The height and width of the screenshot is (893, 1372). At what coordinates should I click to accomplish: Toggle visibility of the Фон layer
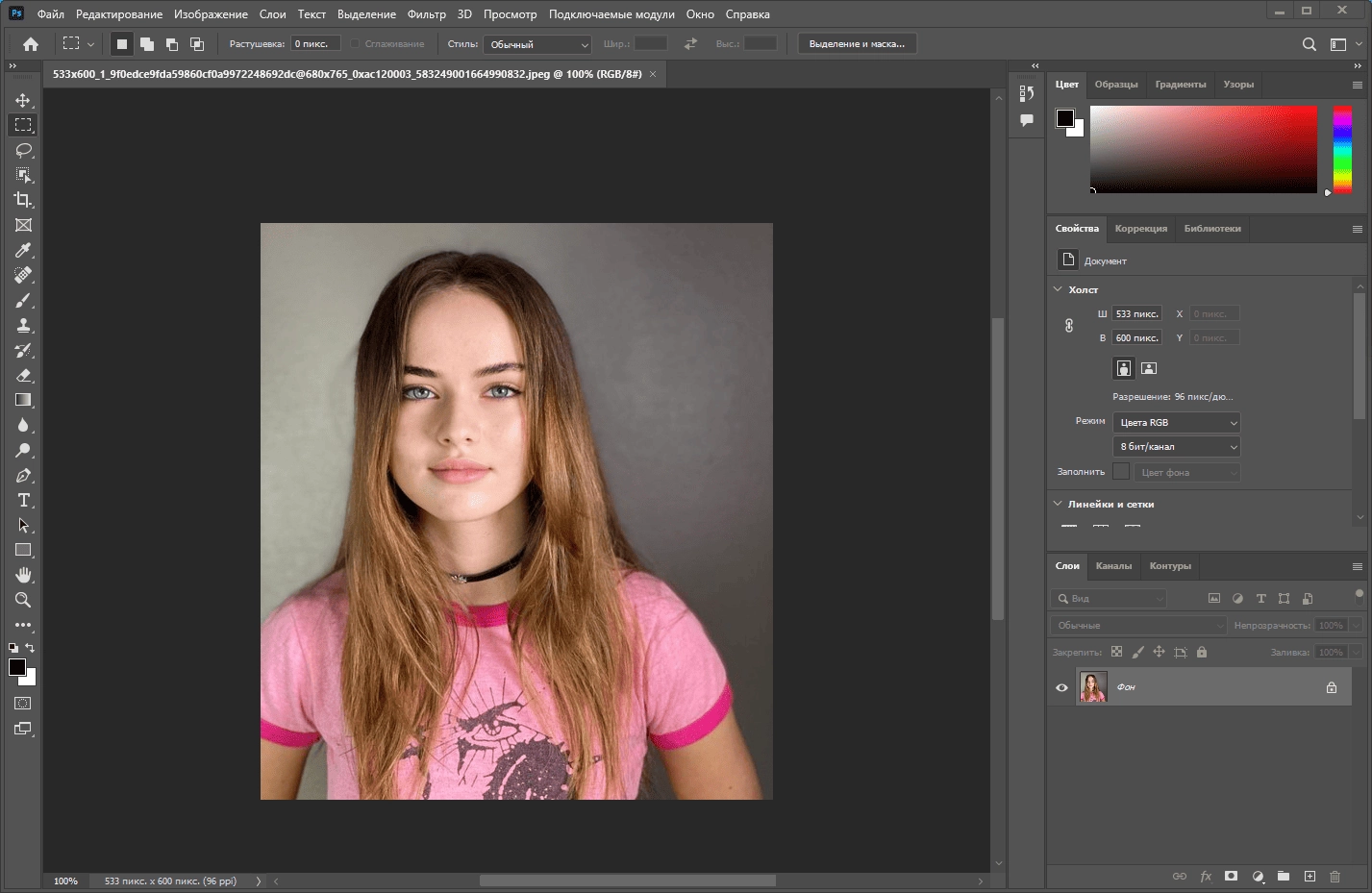click(1061, 687)
